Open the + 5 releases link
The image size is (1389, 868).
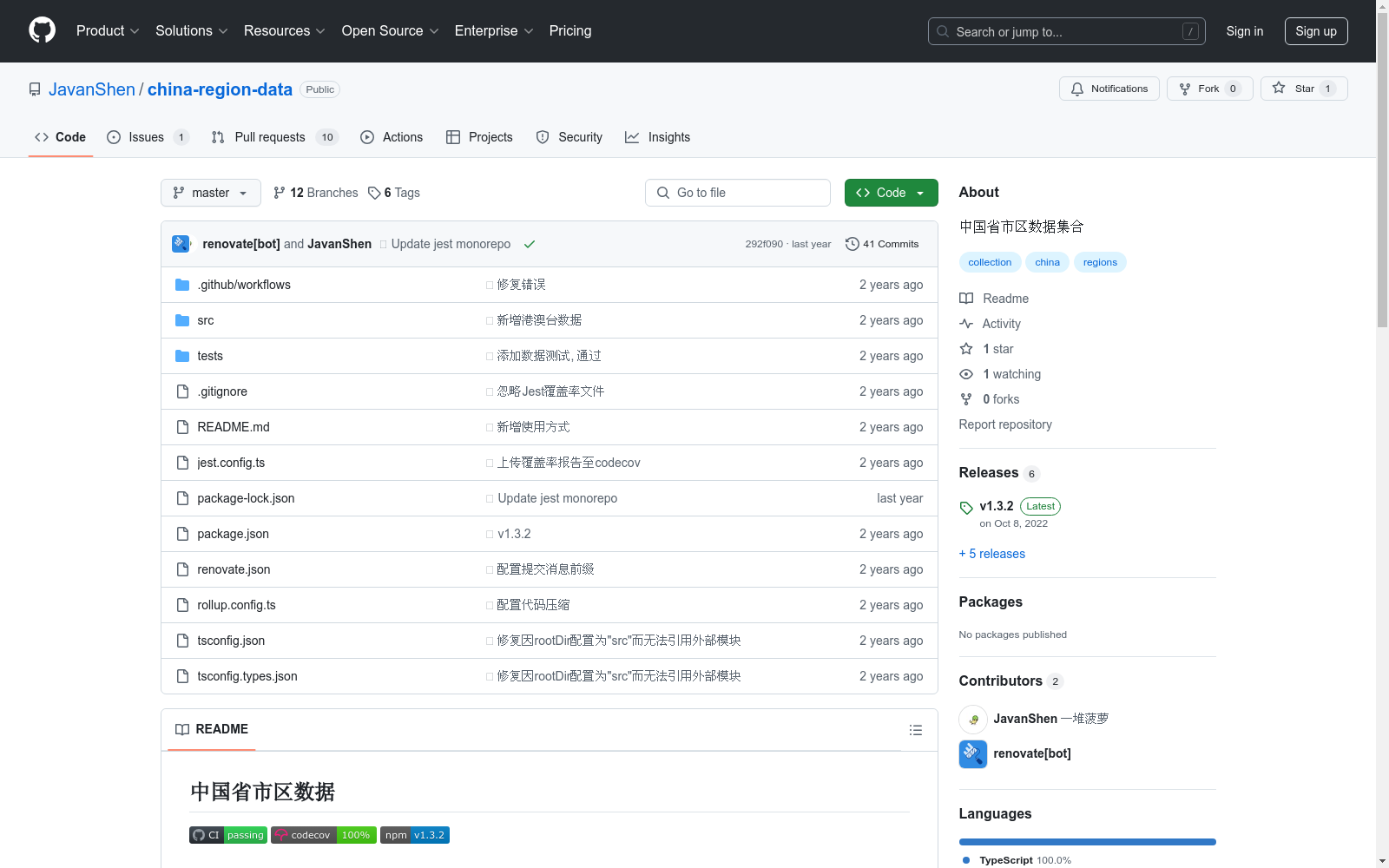[x=992, y=554]
